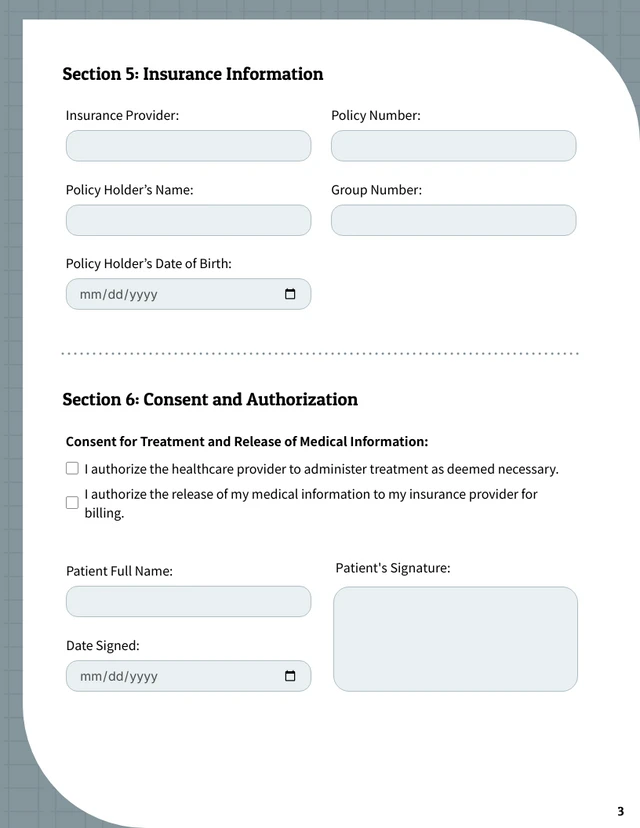Click the Insurance Provider input field
The width and height of the screenshot is (640, 828).
click(x=188, y=146)
